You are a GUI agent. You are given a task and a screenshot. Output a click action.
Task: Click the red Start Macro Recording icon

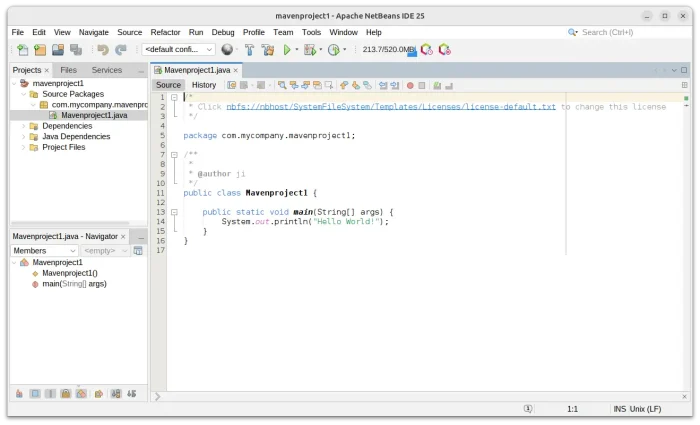pyautogui.click(x=410, y=85)
